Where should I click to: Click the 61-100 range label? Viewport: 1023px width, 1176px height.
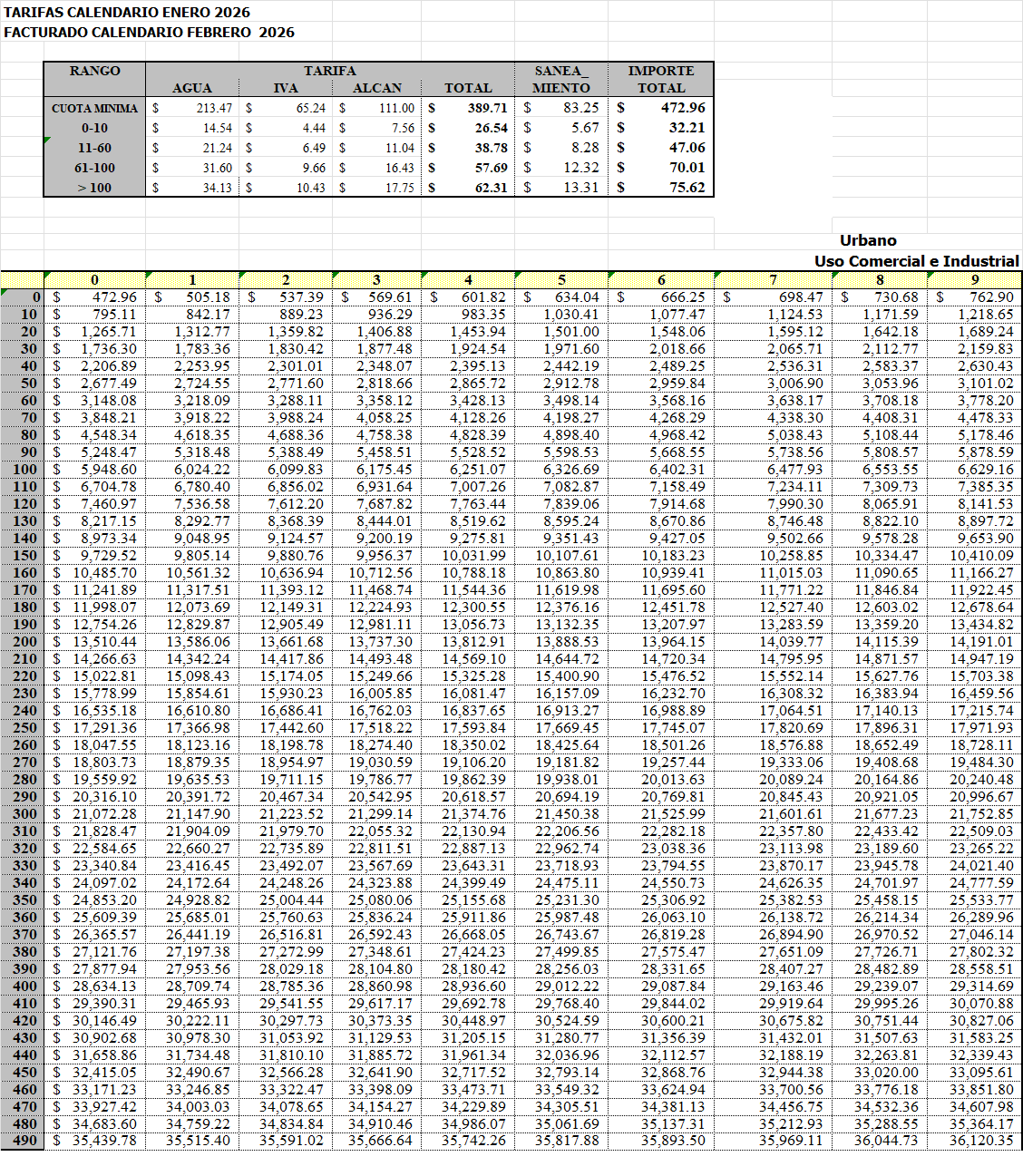click(94, 168)
